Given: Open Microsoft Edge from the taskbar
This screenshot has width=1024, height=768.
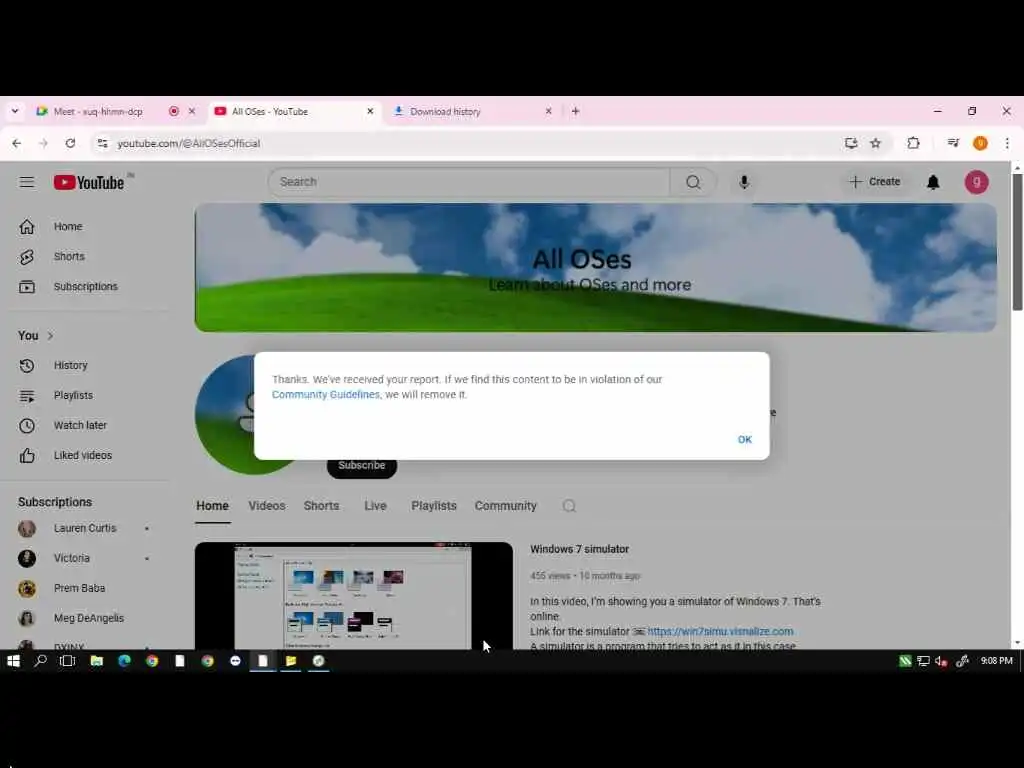Looking at the screenshot, I should coord(124,661).
